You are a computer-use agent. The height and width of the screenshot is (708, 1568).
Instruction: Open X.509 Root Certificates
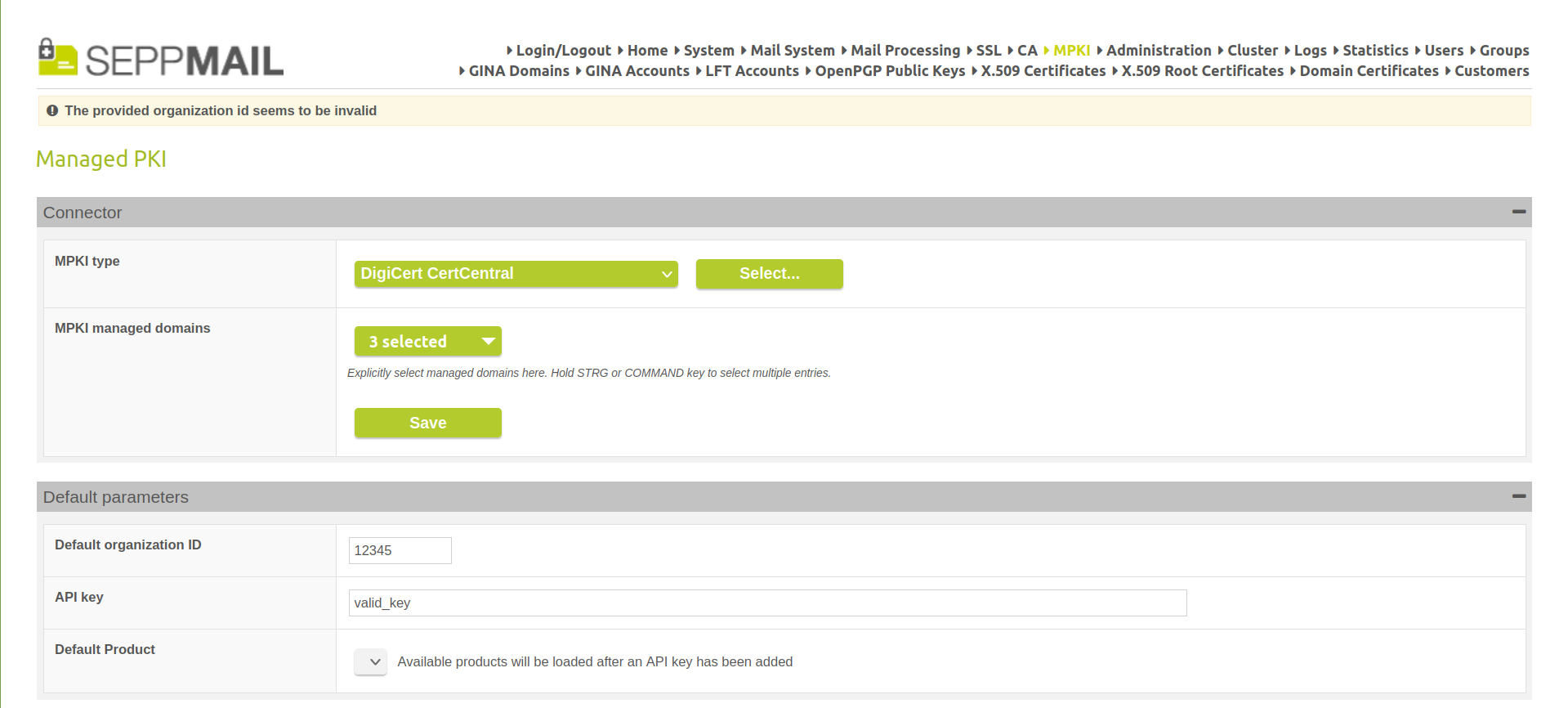pyautogui.click(x=1203, y=71)
